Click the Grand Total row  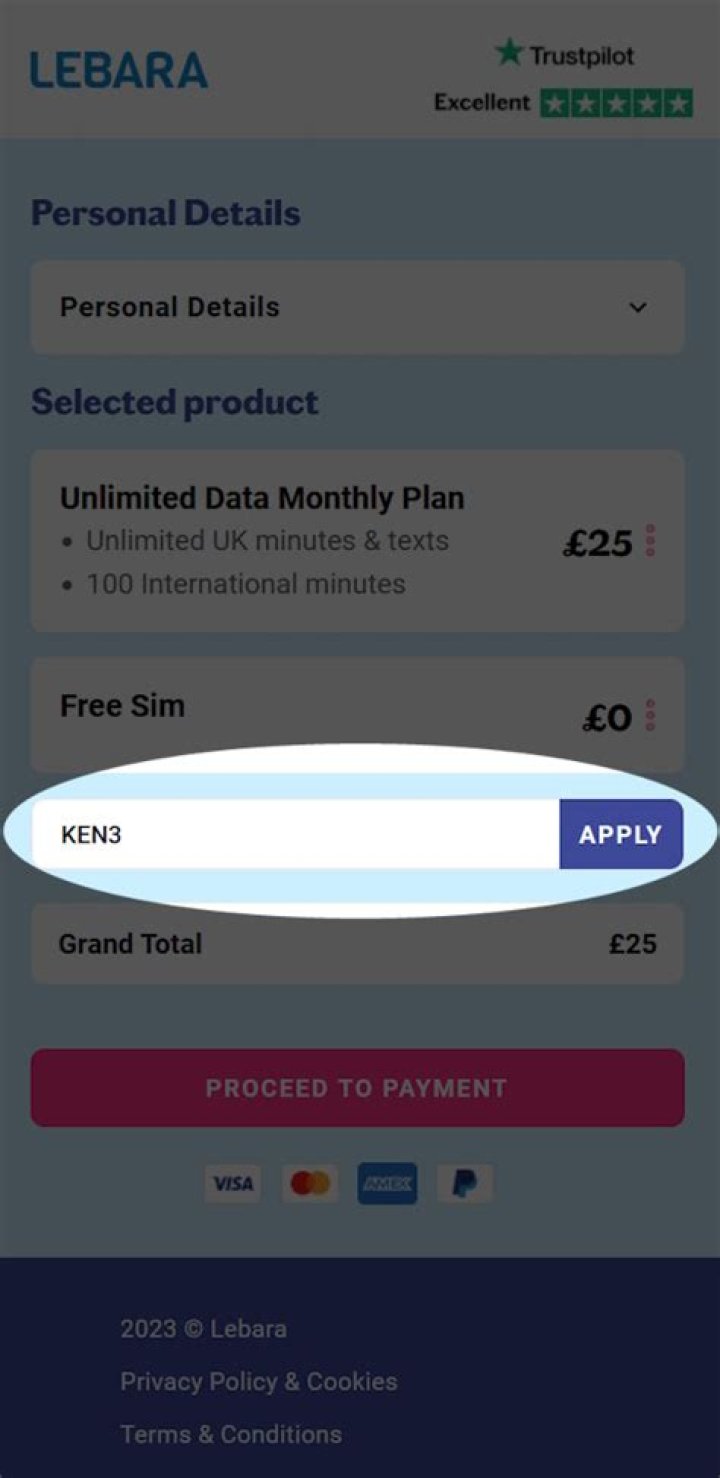click(x=356, y=943)
